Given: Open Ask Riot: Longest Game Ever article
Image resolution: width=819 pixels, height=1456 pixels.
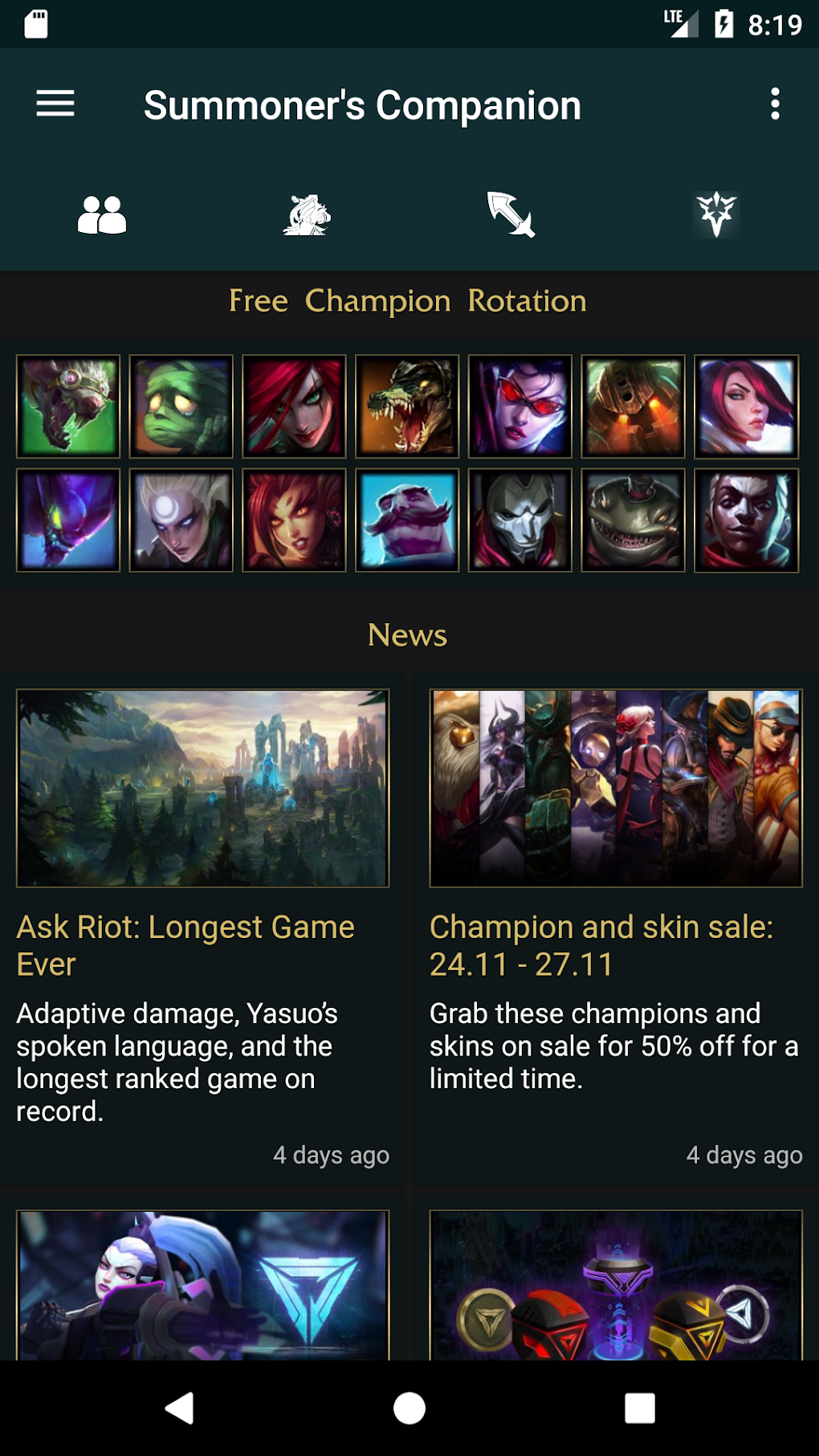Looking at the screenshot, I should (185, 945).
